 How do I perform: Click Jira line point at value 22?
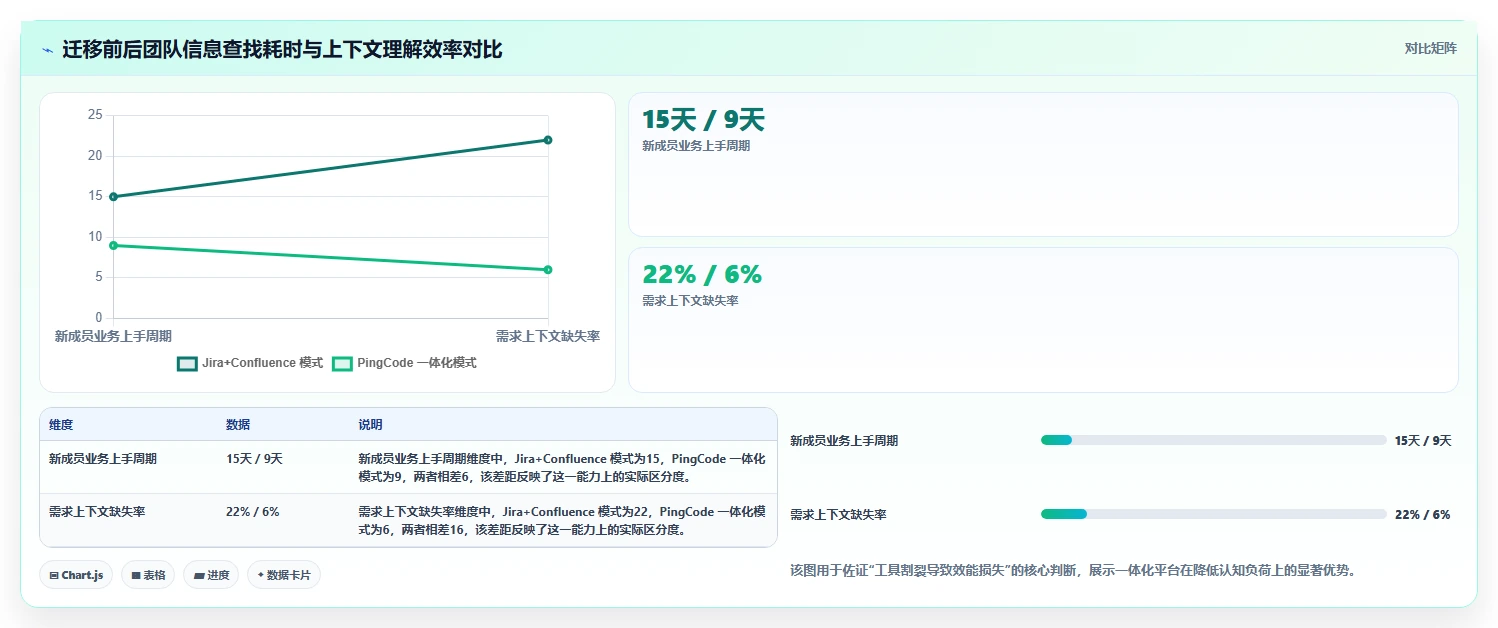tap(548, 140)
